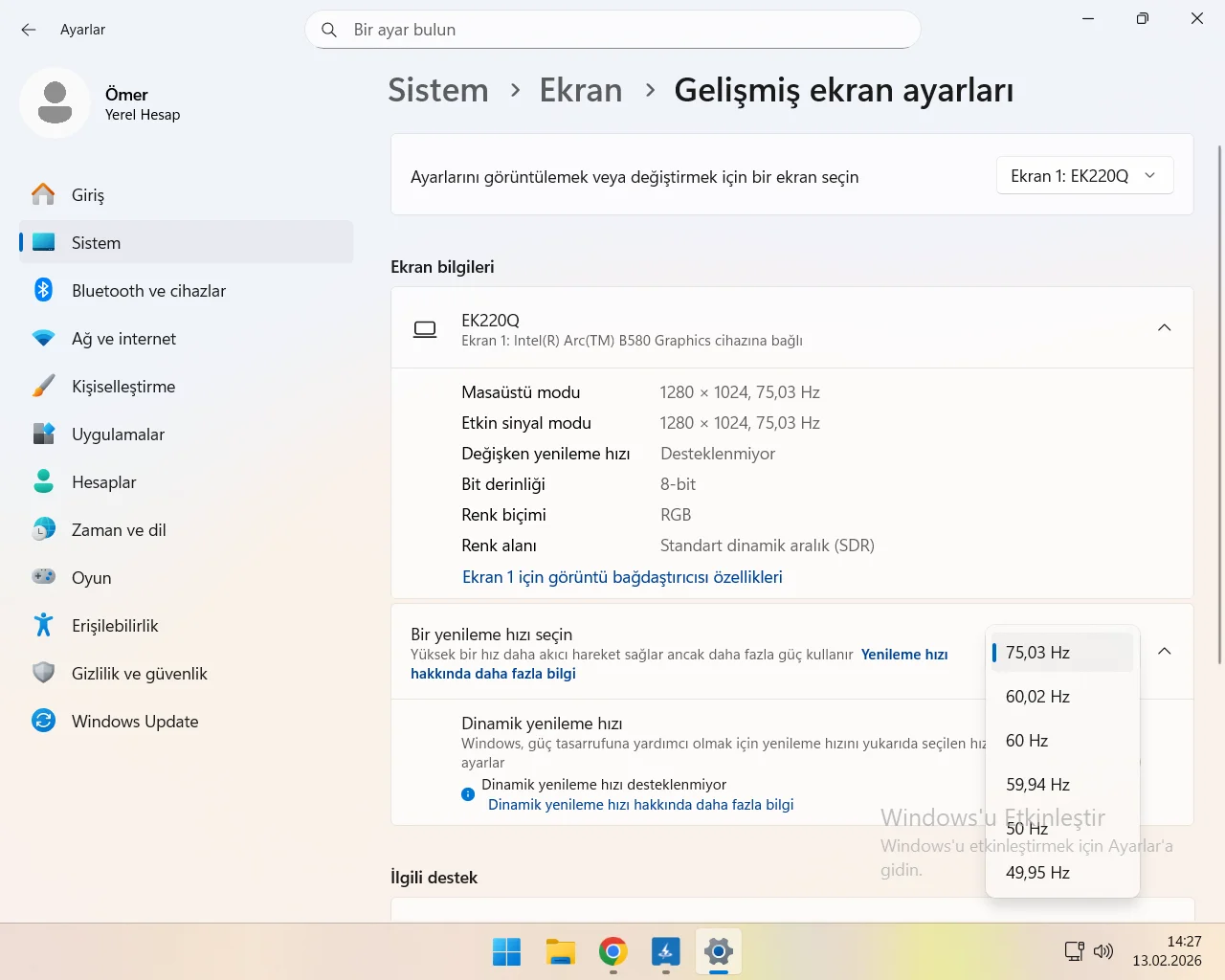
Task: Click the RGB color format value
Action: pos(676,515)
